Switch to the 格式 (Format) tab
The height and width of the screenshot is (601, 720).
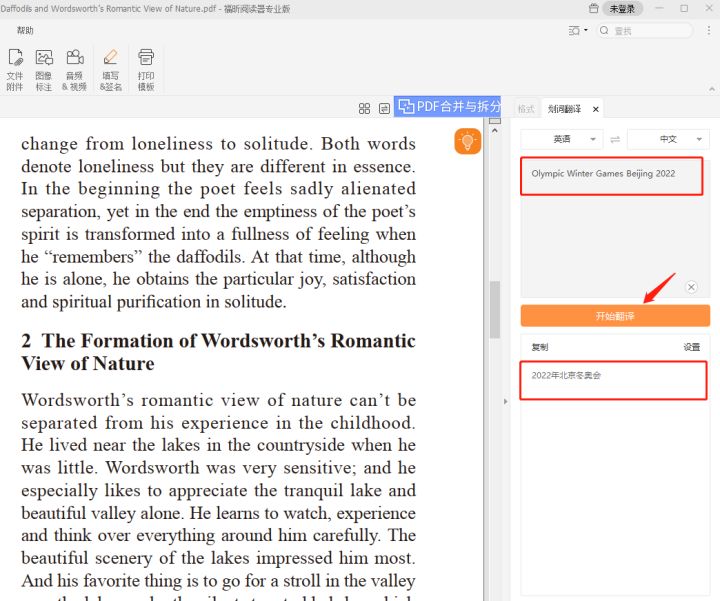tap(526, 109)
